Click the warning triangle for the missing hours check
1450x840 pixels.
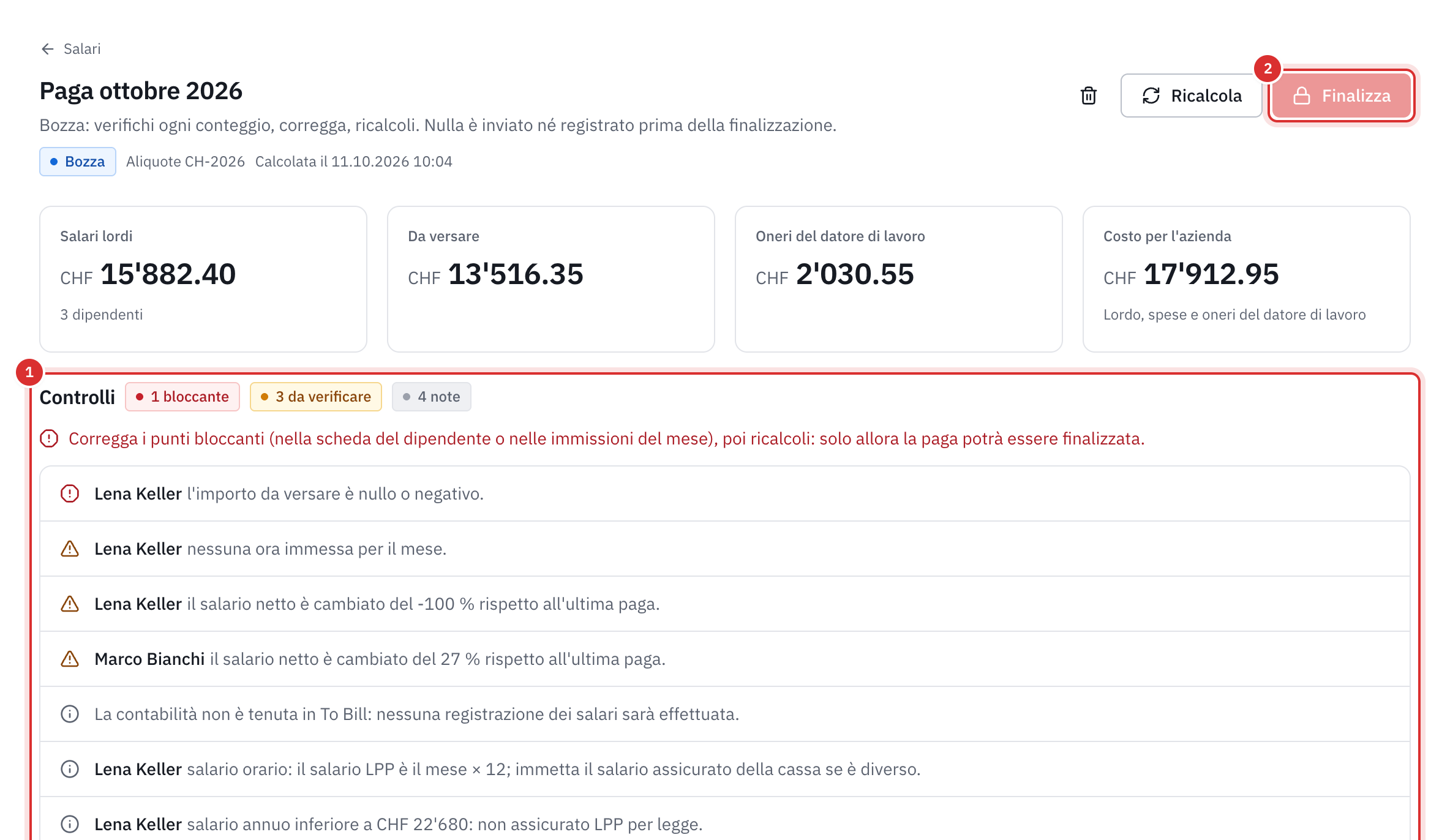pos(70,549)
